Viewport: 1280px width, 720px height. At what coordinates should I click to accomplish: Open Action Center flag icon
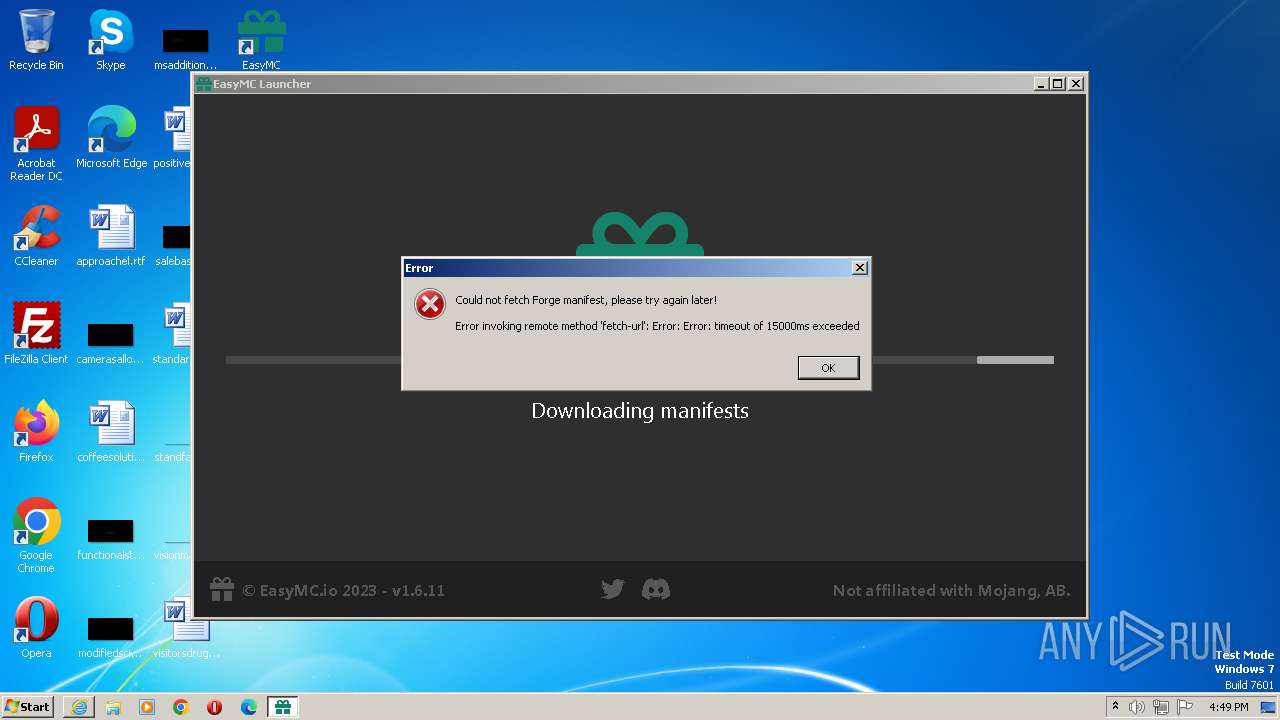pos(1184,707)
